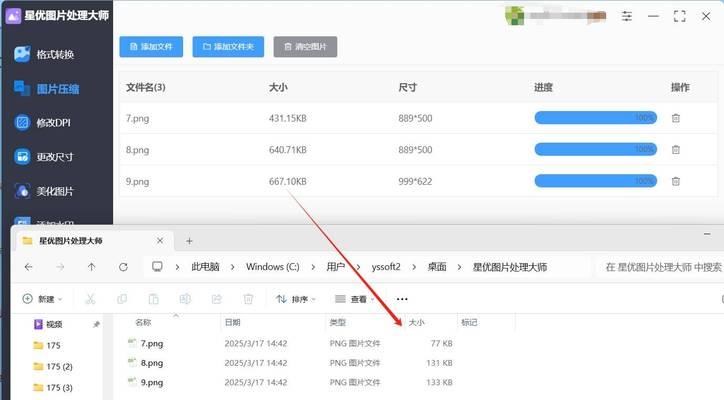Sort by 日期 column in Explorer

232,322
